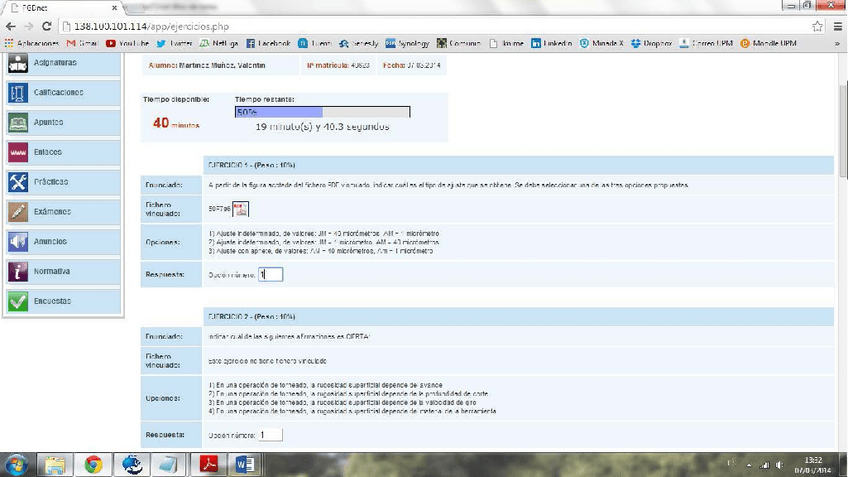Open Prácticas tools icon

coord(18,182)
